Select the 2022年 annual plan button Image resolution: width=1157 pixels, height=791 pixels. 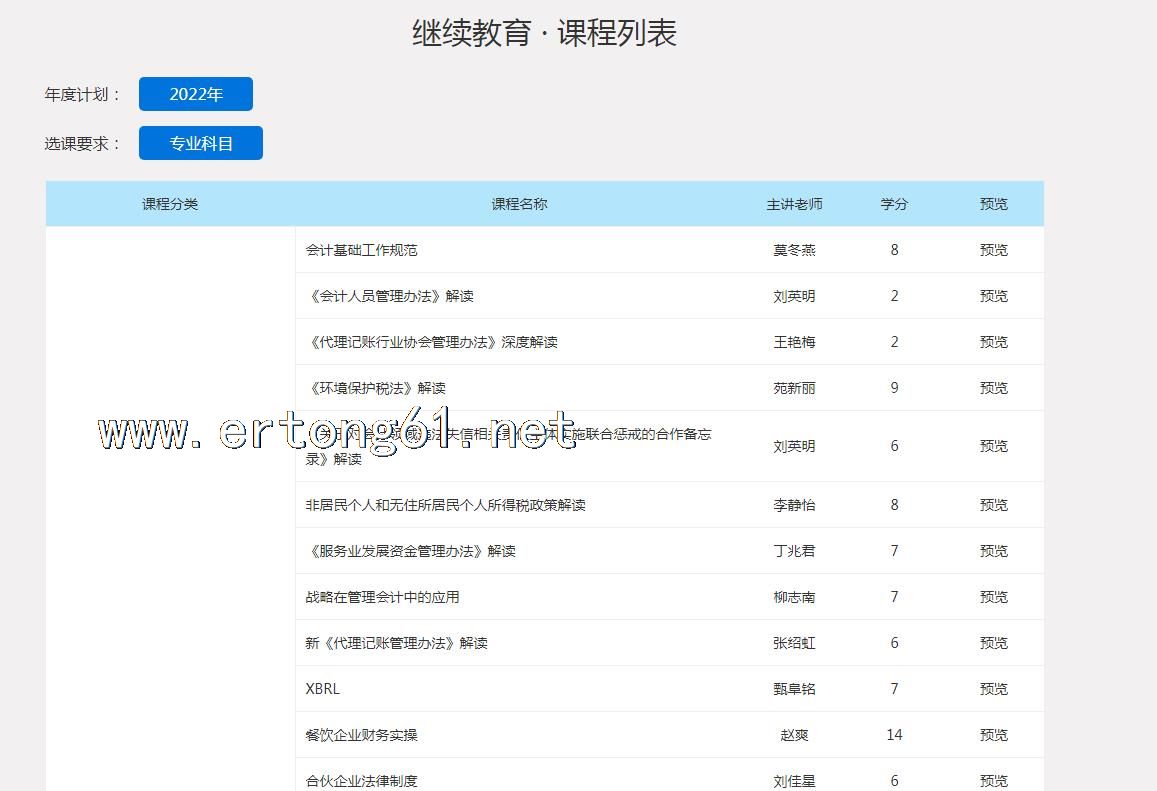[x=195, y=94]
